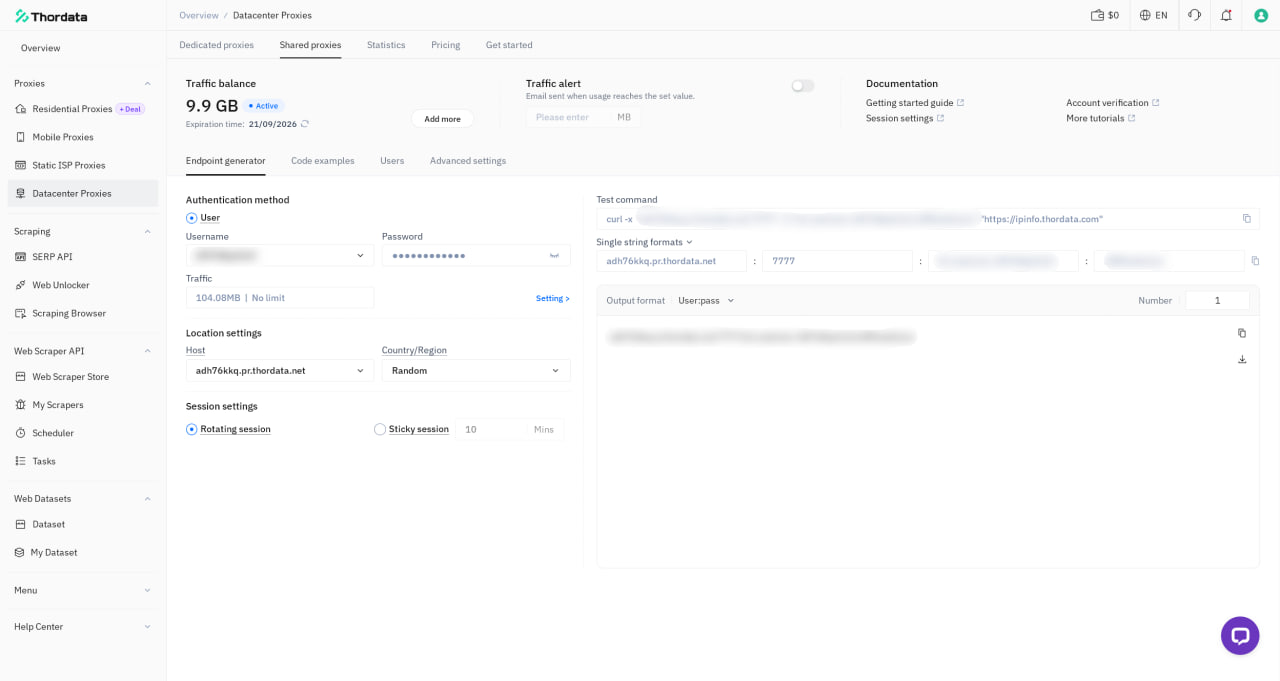This screenshot has width=1280, height=681.
Task: Download the generated proxy list
Action: pyautogui.click(x=1242, y=359)
